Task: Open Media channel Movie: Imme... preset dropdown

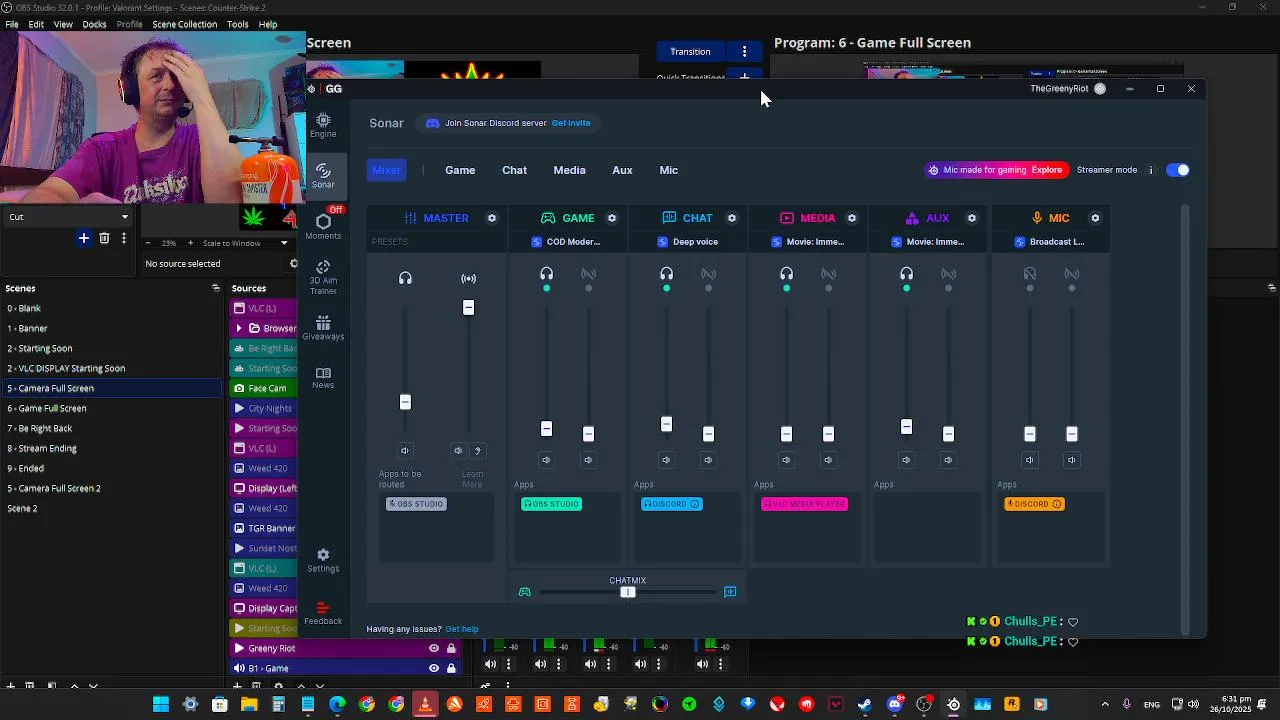Action: click(809, 242)
